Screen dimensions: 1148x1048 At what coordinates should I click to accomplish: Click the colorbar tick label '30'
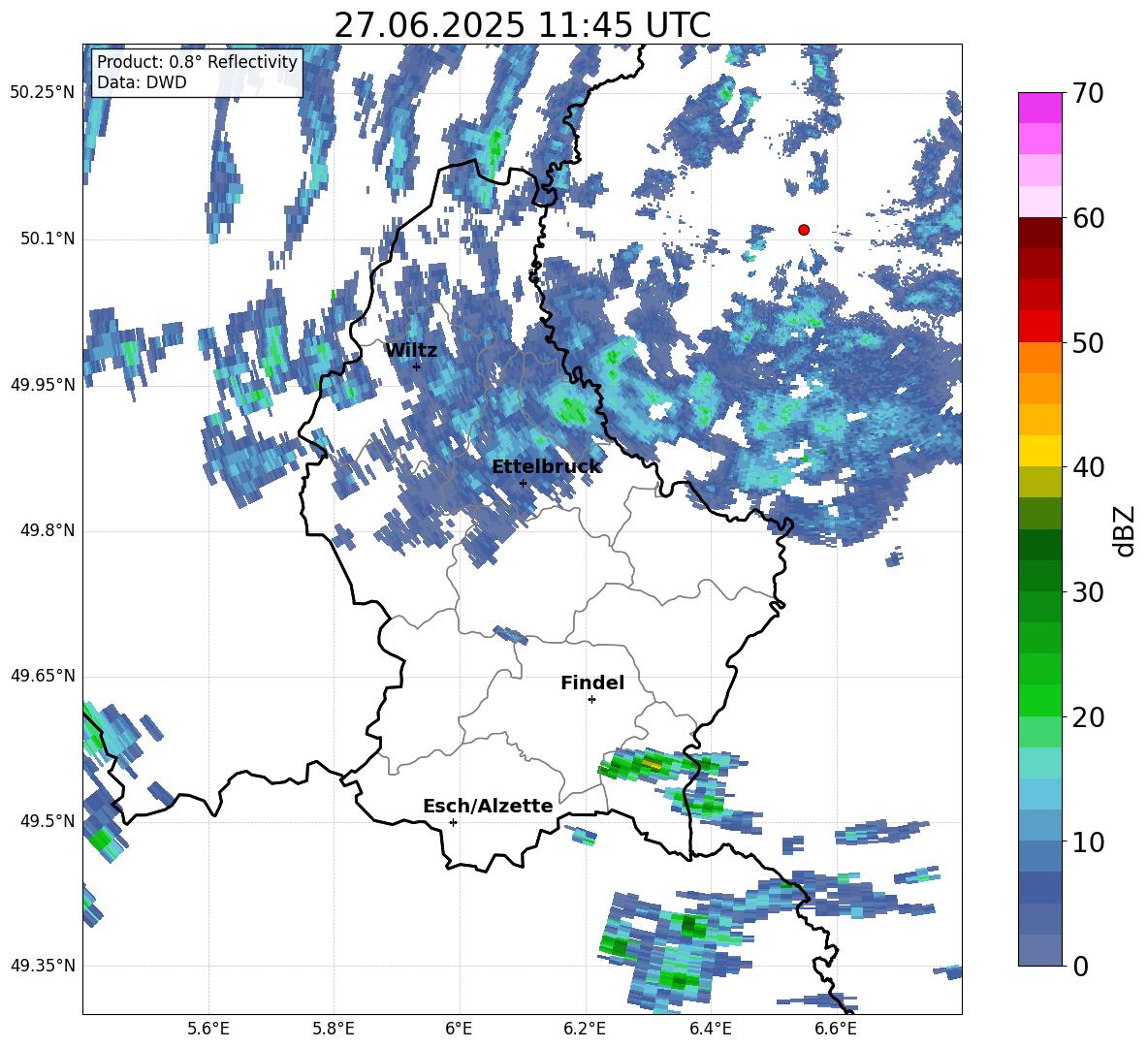tap(1088, 592)
